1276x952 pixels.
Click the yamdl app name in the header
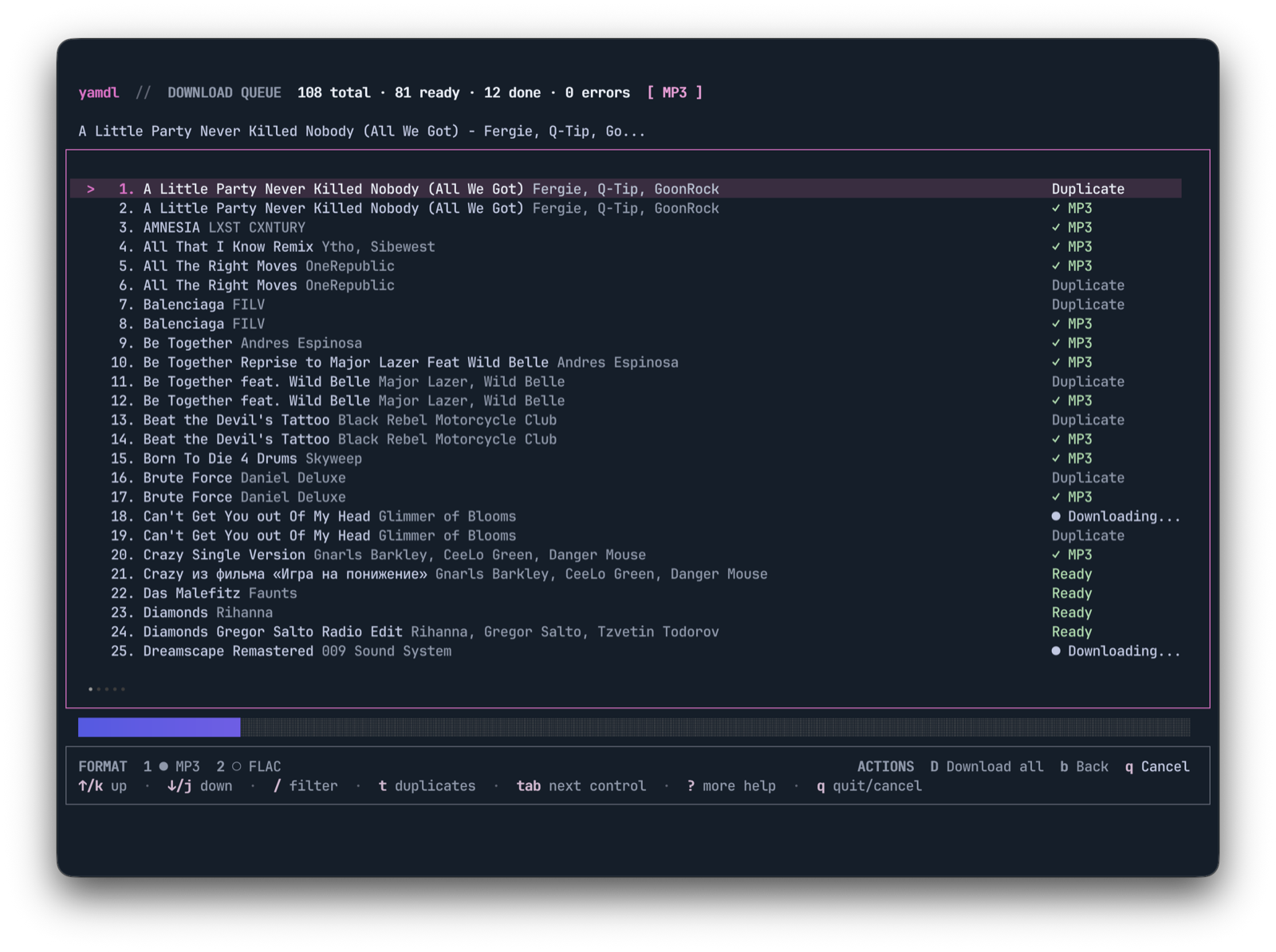point(99,92)
